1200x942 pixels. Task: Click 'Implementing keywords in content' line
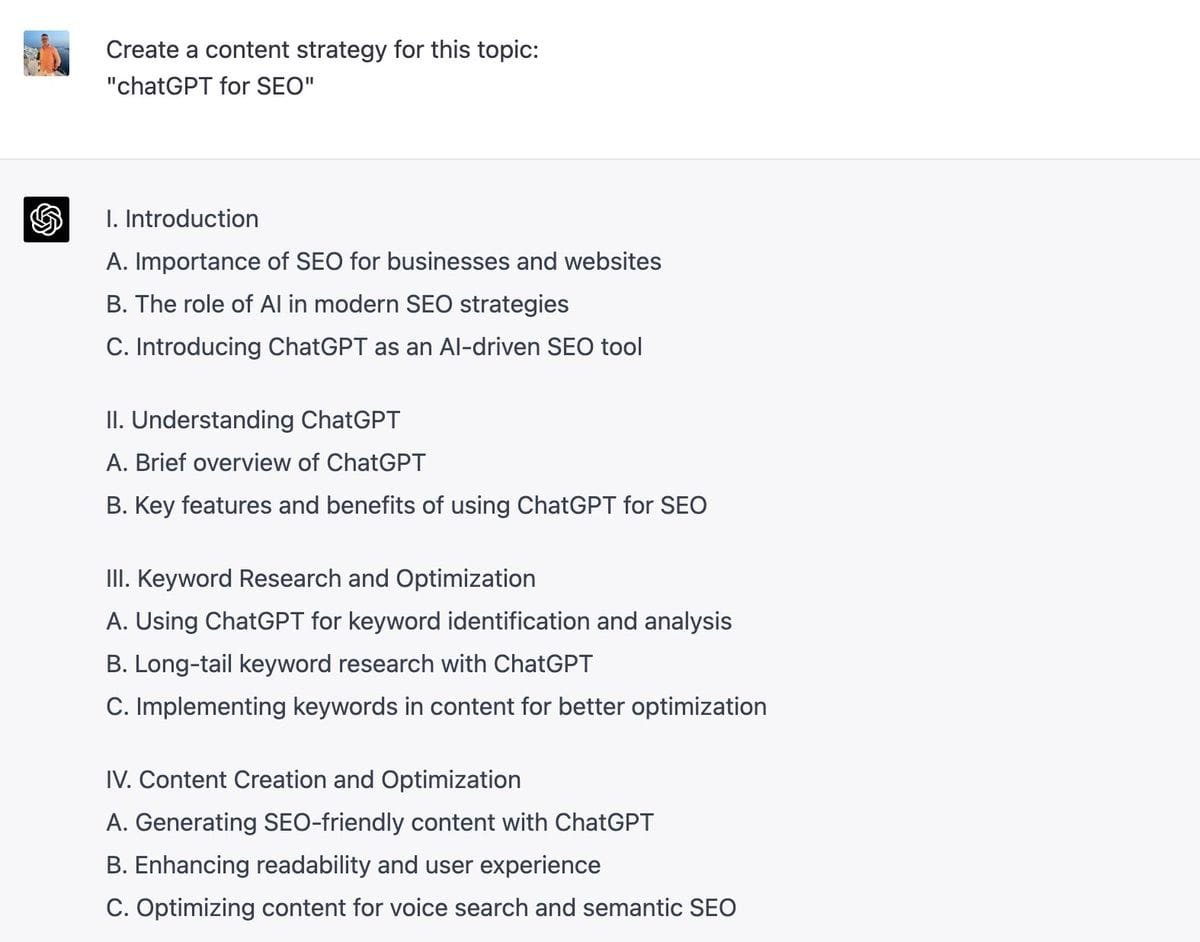436,707
